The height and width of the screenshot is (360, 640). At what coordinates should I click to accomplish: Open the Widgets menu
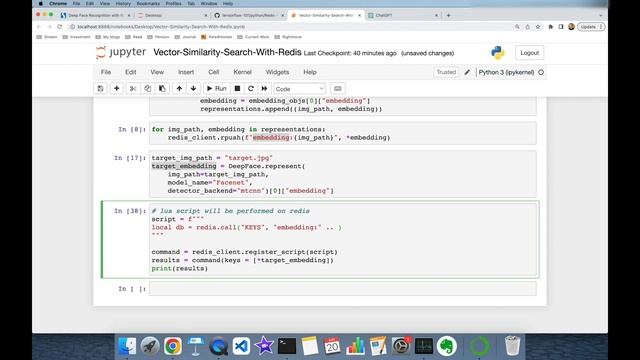point(277,72)
